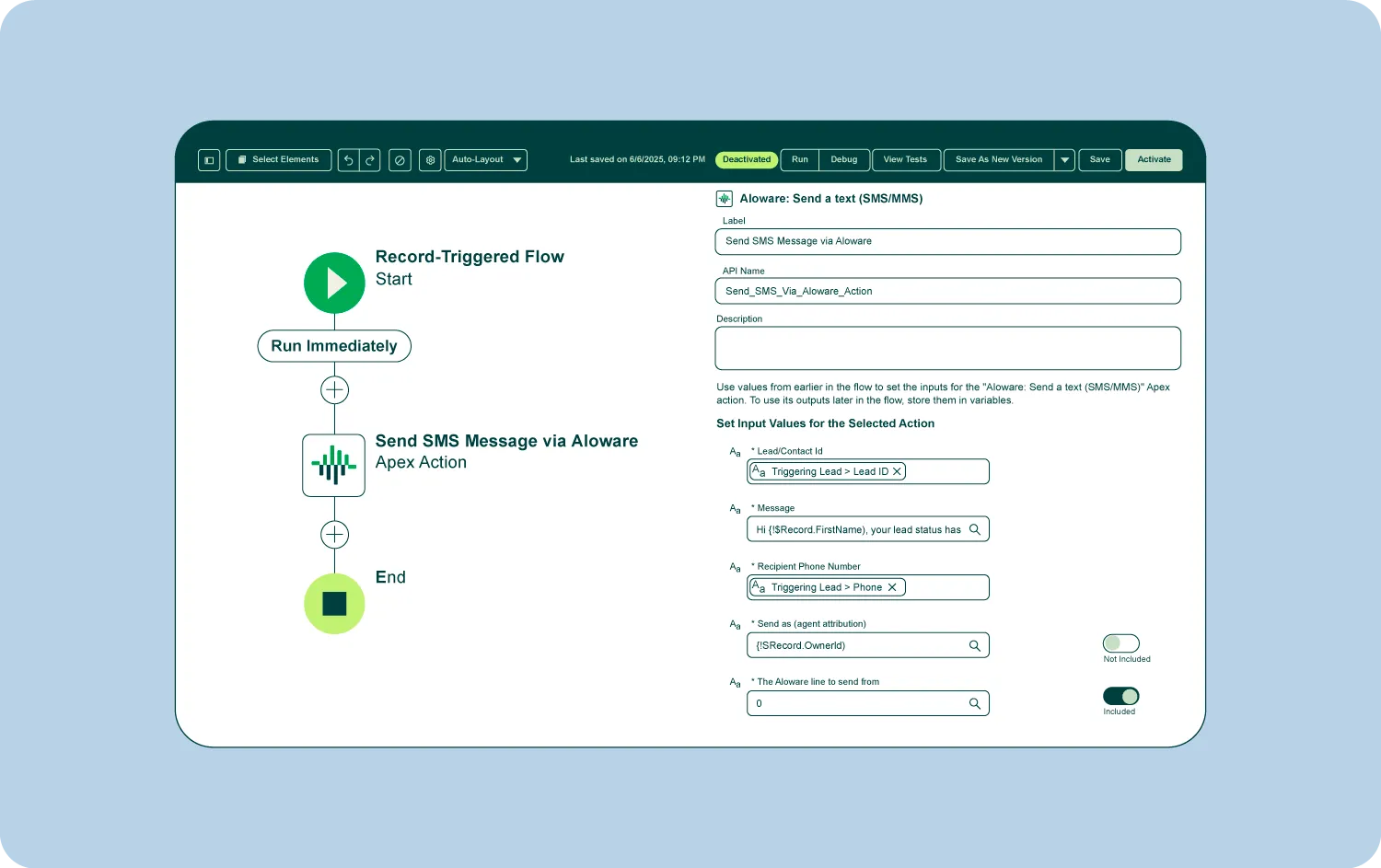Click the Triggering Lead > Lead ID pill
This screenshot has width=1381, height=868.
(828, 471)
